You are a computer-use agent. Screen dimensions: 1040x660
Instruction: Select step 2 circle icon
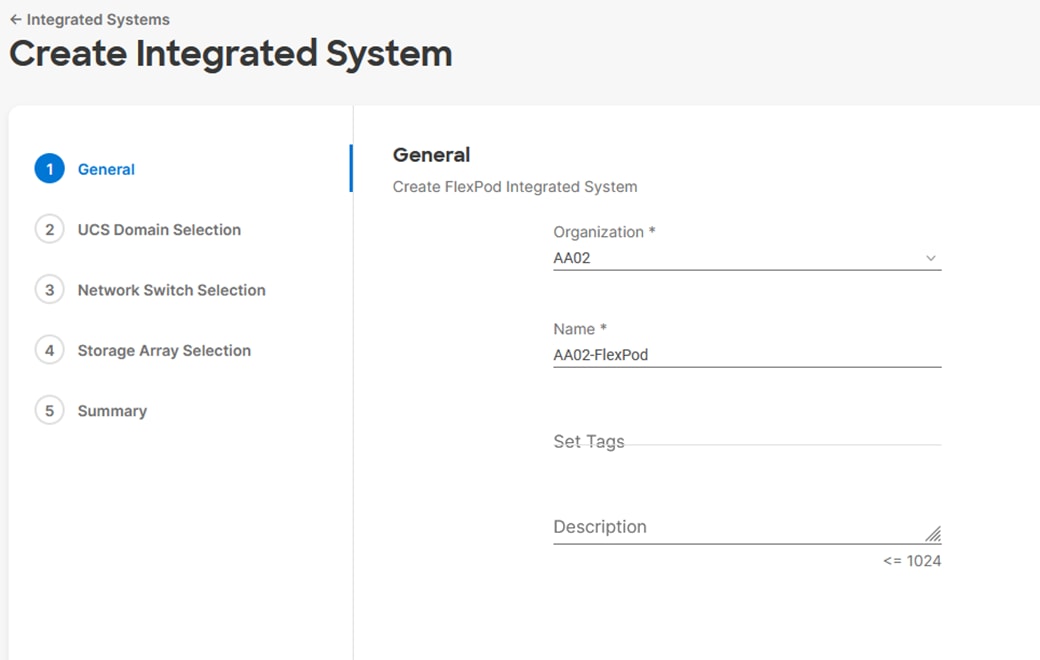[49, 230]
